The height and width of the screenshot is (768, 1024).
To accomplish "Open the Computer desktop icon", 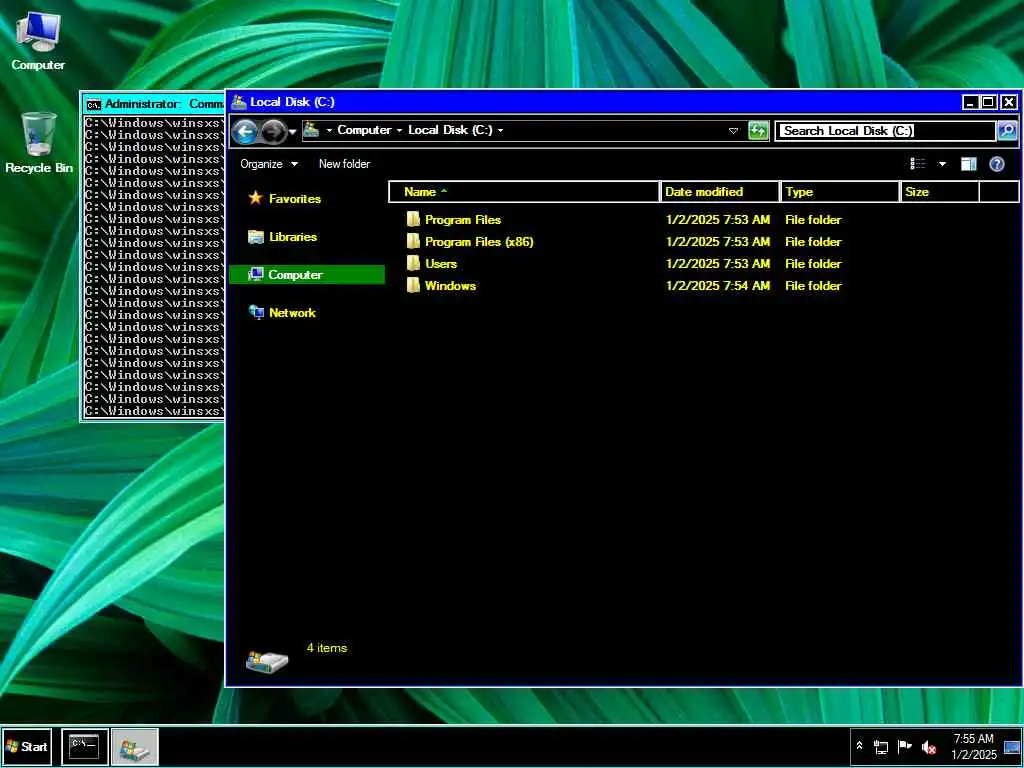I will tap(38, 41).
